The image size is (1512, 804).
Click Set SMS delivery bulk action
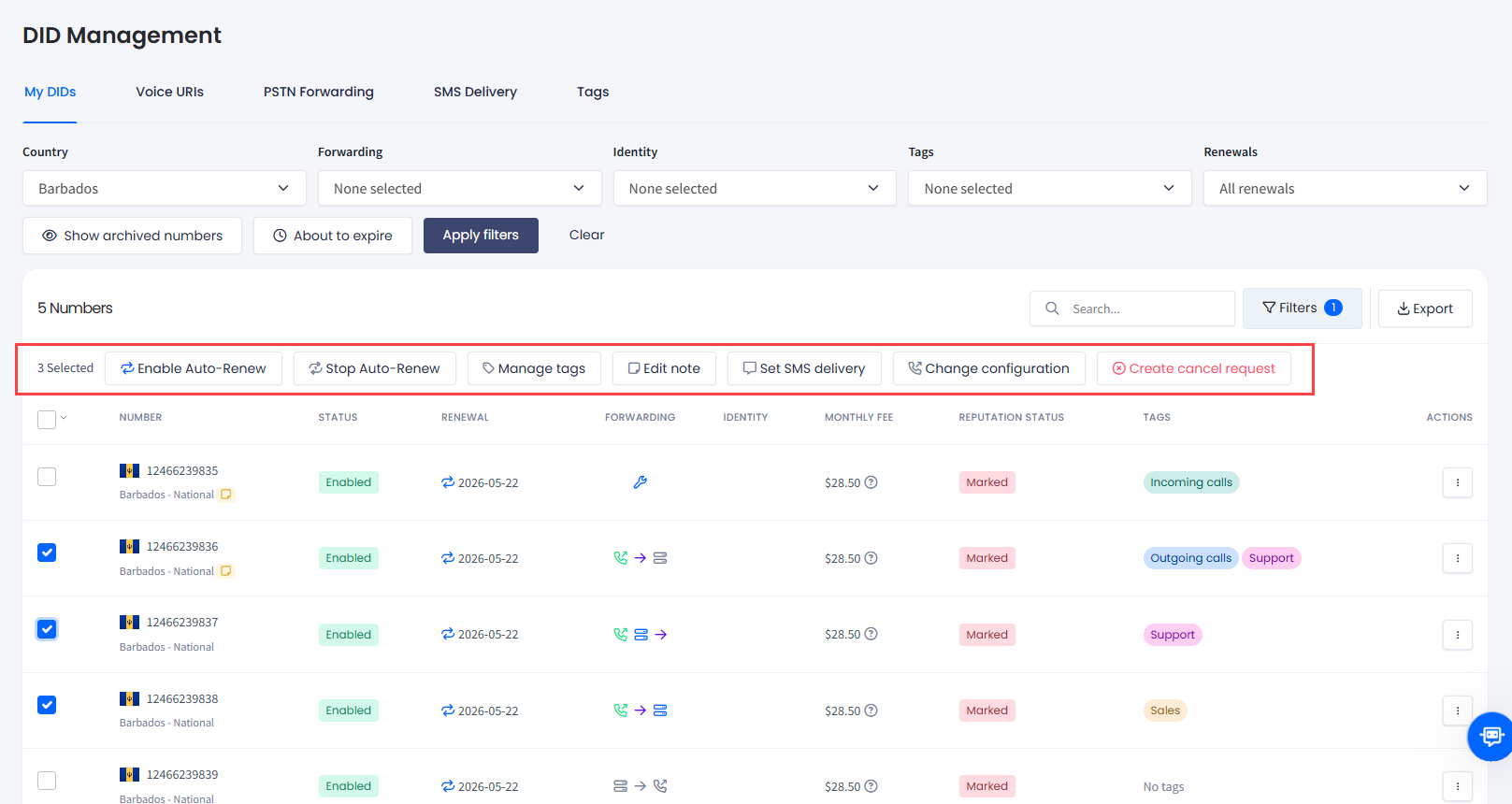(804, 368)
